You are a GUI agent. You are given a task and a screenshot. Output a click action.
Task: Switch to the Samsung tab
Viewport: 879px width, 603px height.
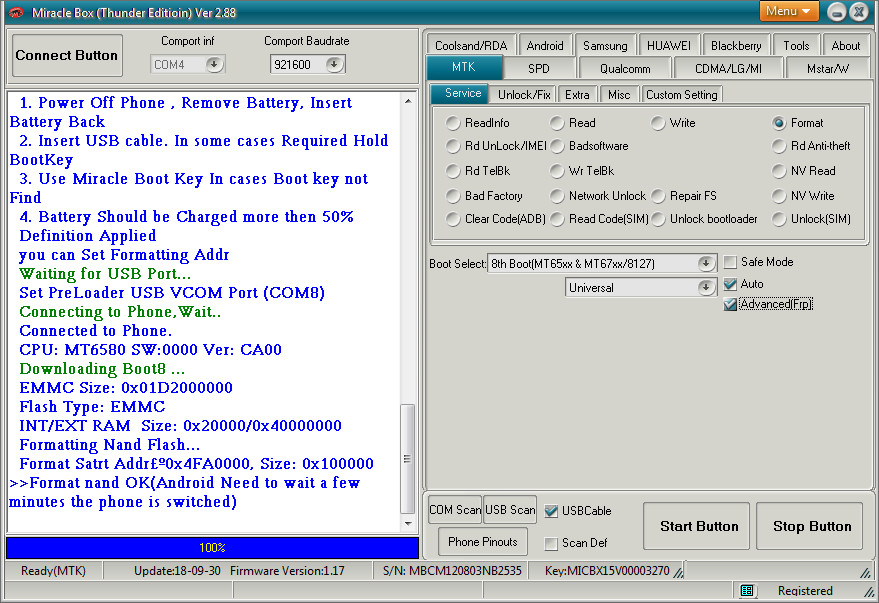(x=605, y=45)
